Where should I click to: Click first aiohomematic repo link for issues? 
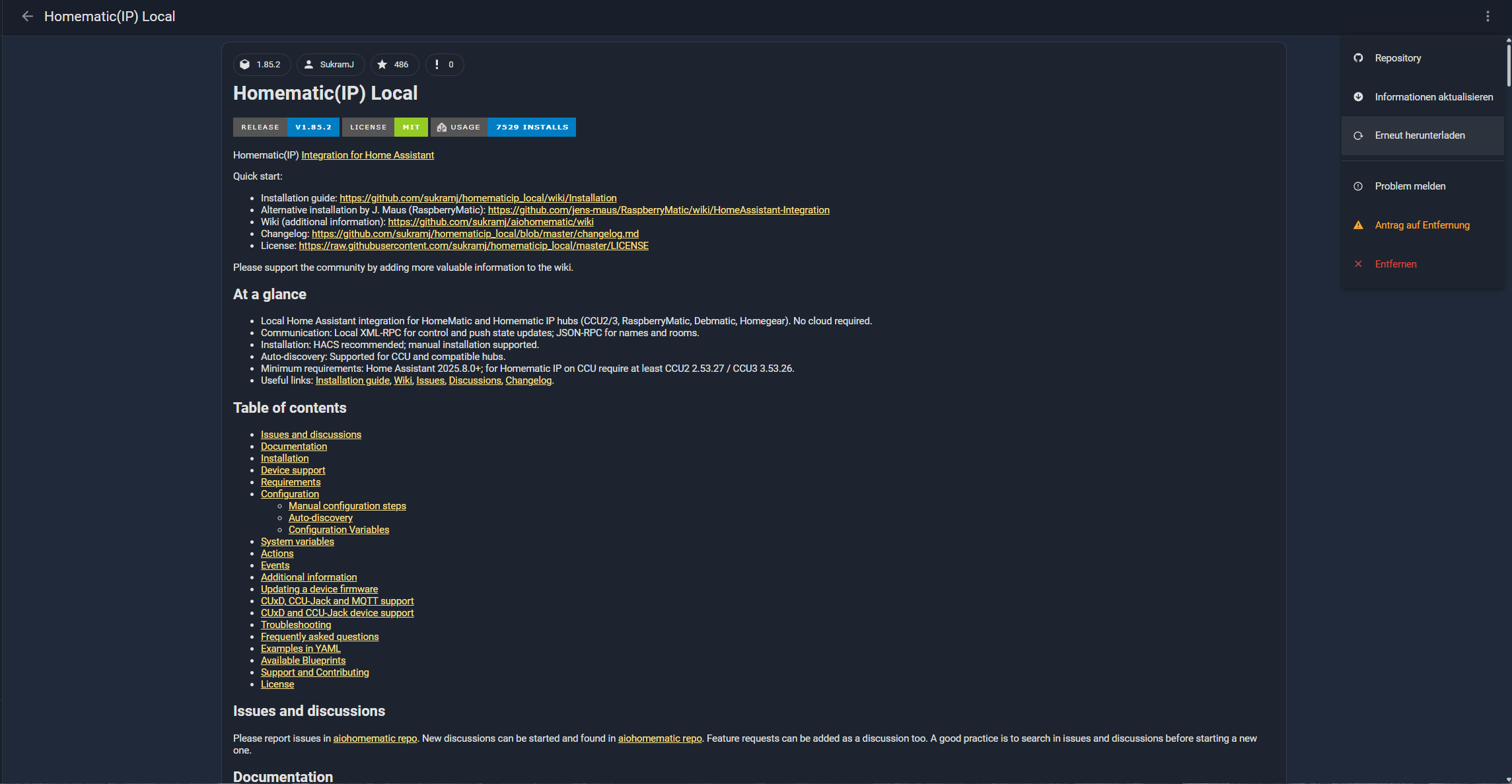tap(375, 738)
